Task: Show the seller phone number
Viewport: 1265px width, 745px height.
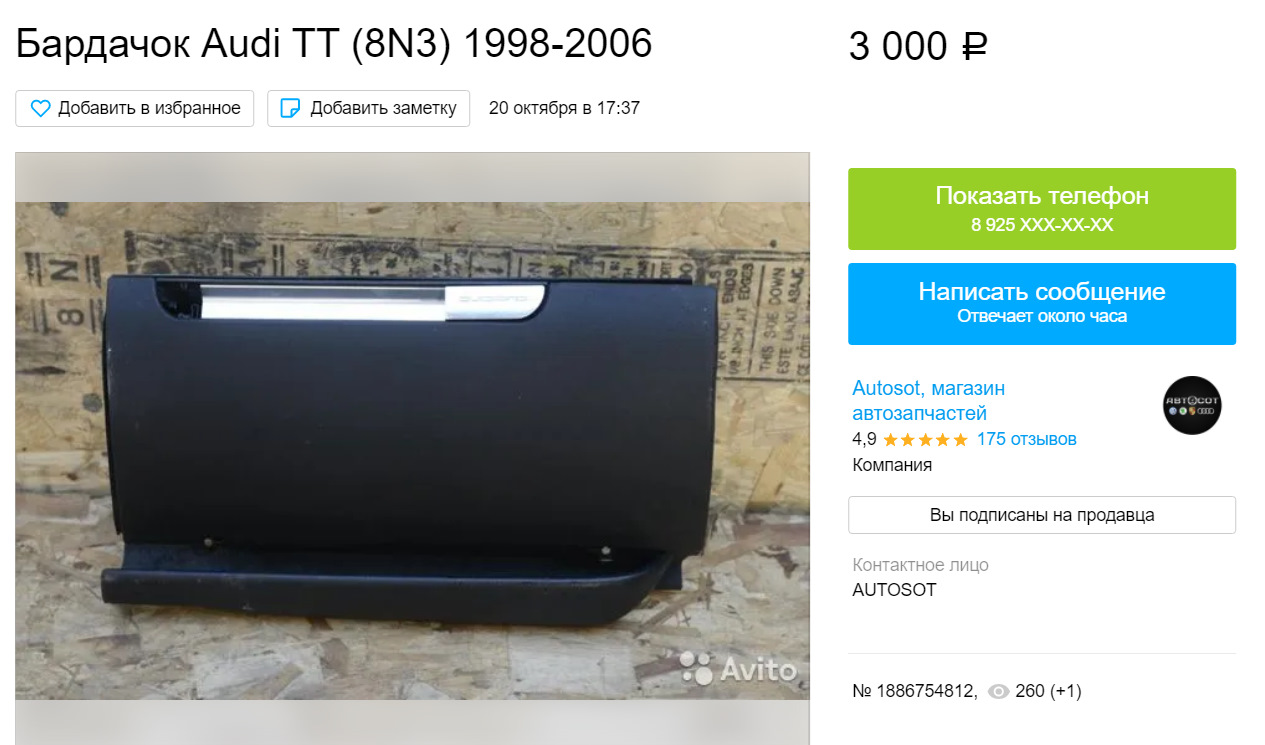Action: (x=1042, y=209)
